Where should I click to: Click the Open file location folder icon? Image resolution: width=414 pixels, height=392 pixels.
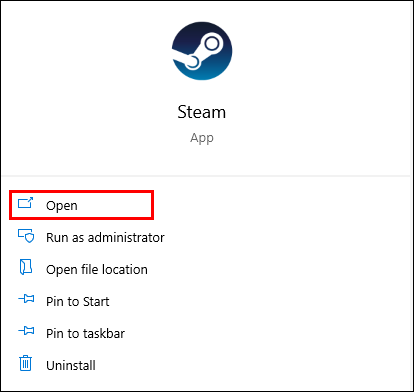pyautogui.click(x=26, y=267)
